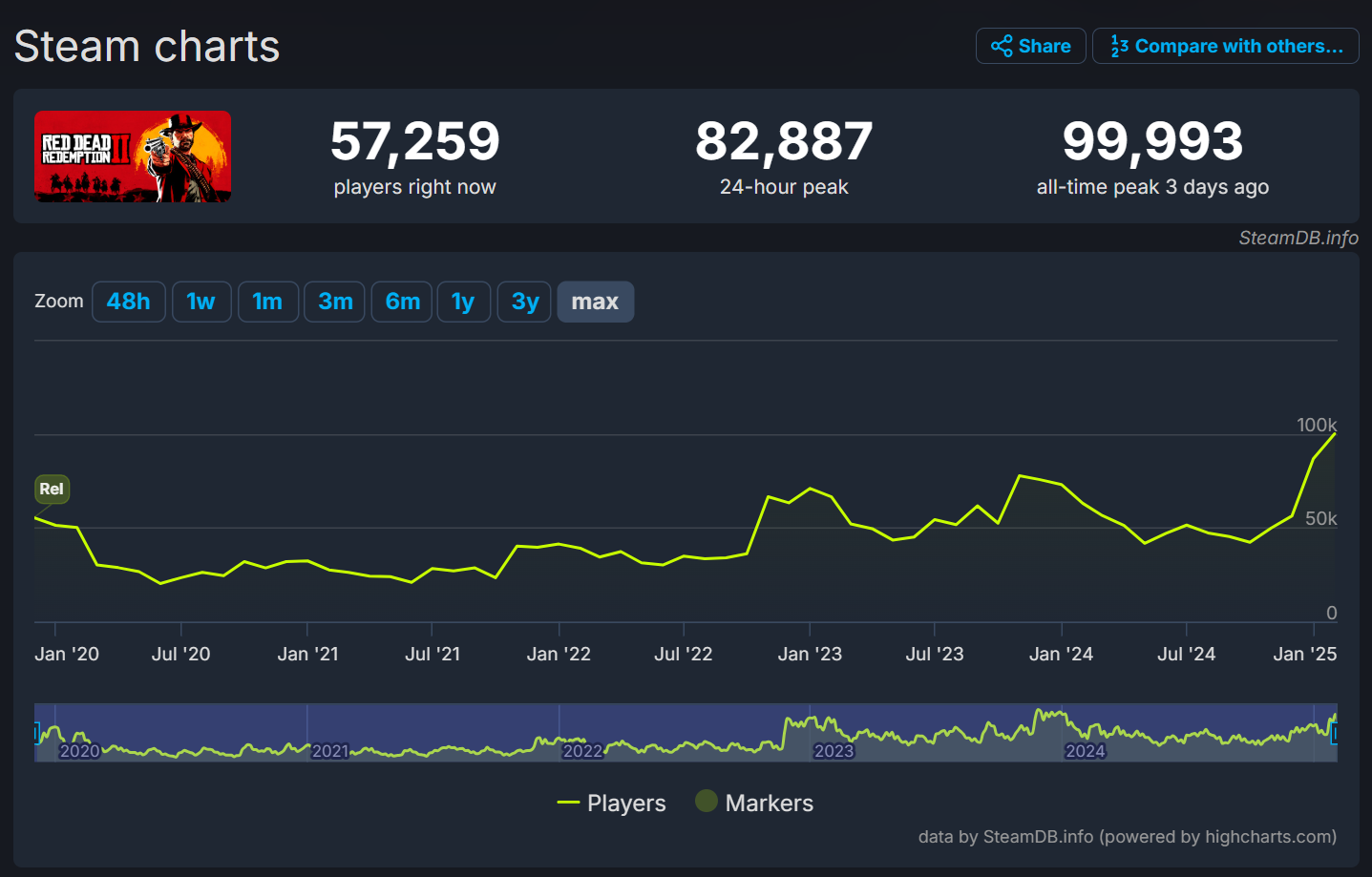Select the 48h zoom range
Screen dimensions: 1372x877
(x=128, y=301)
